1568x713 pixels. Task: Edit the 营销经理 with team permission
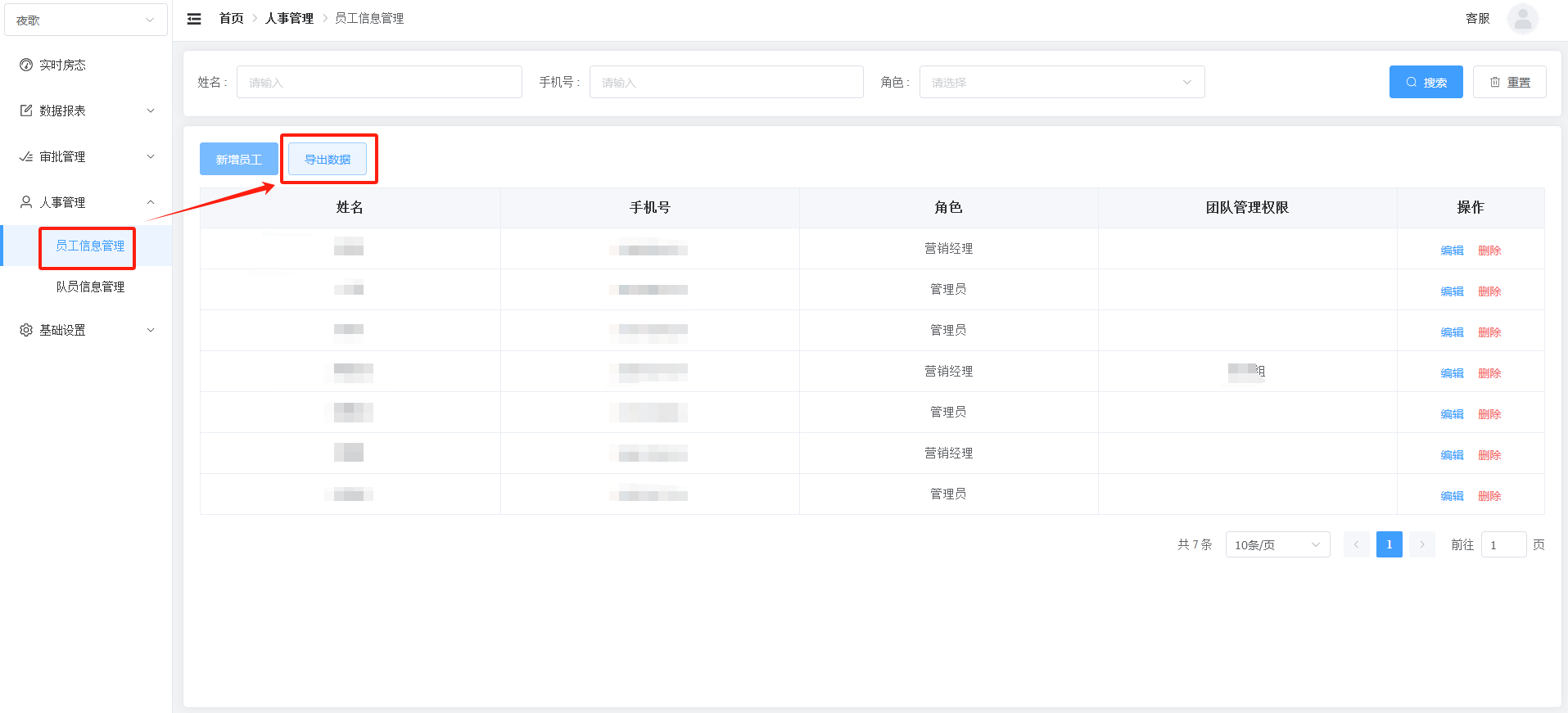pyautogui.click(x=1452, y=373)
